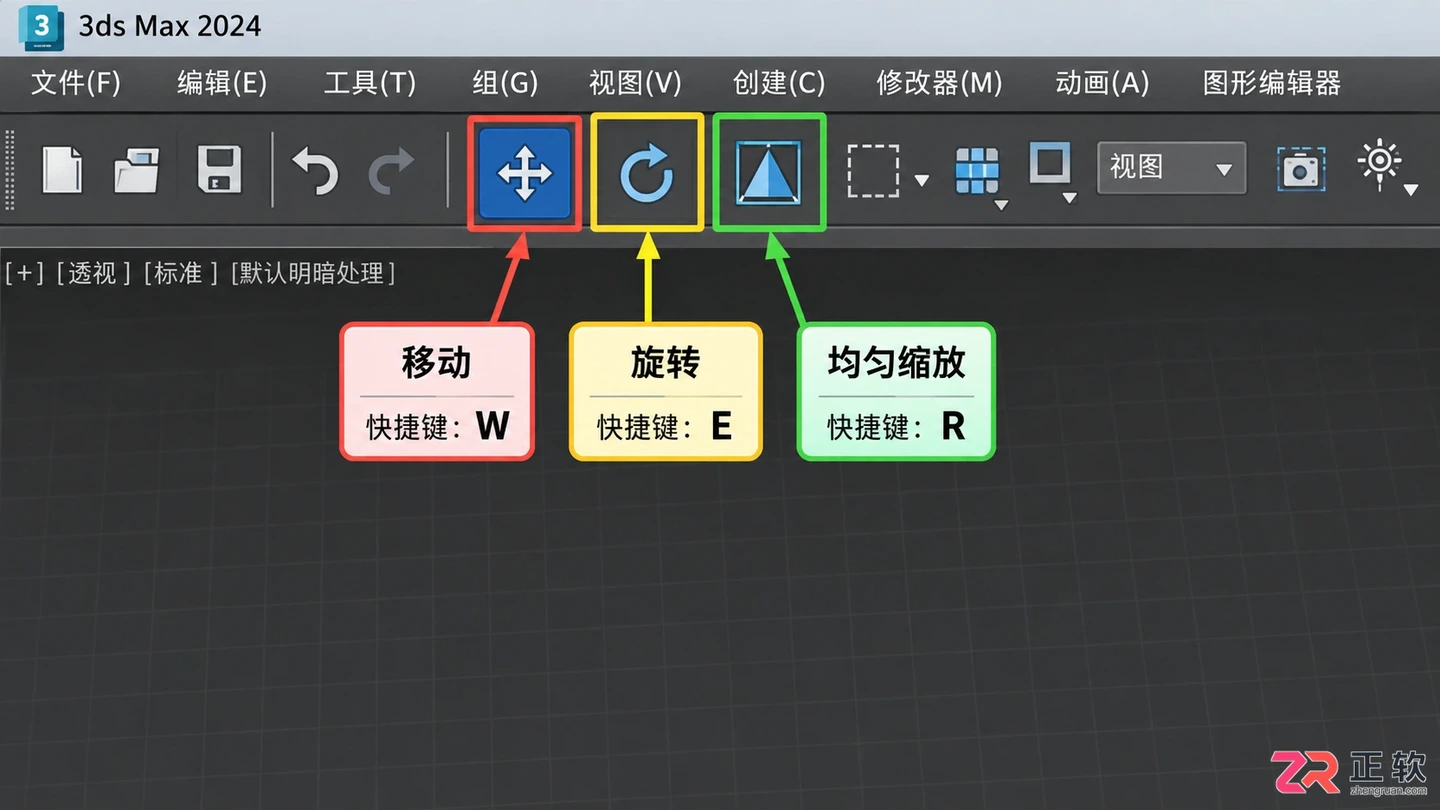Expand the sun light flyout arrow
Image resolution: width=1440 pixels, height=810 pixels.
1411,189
